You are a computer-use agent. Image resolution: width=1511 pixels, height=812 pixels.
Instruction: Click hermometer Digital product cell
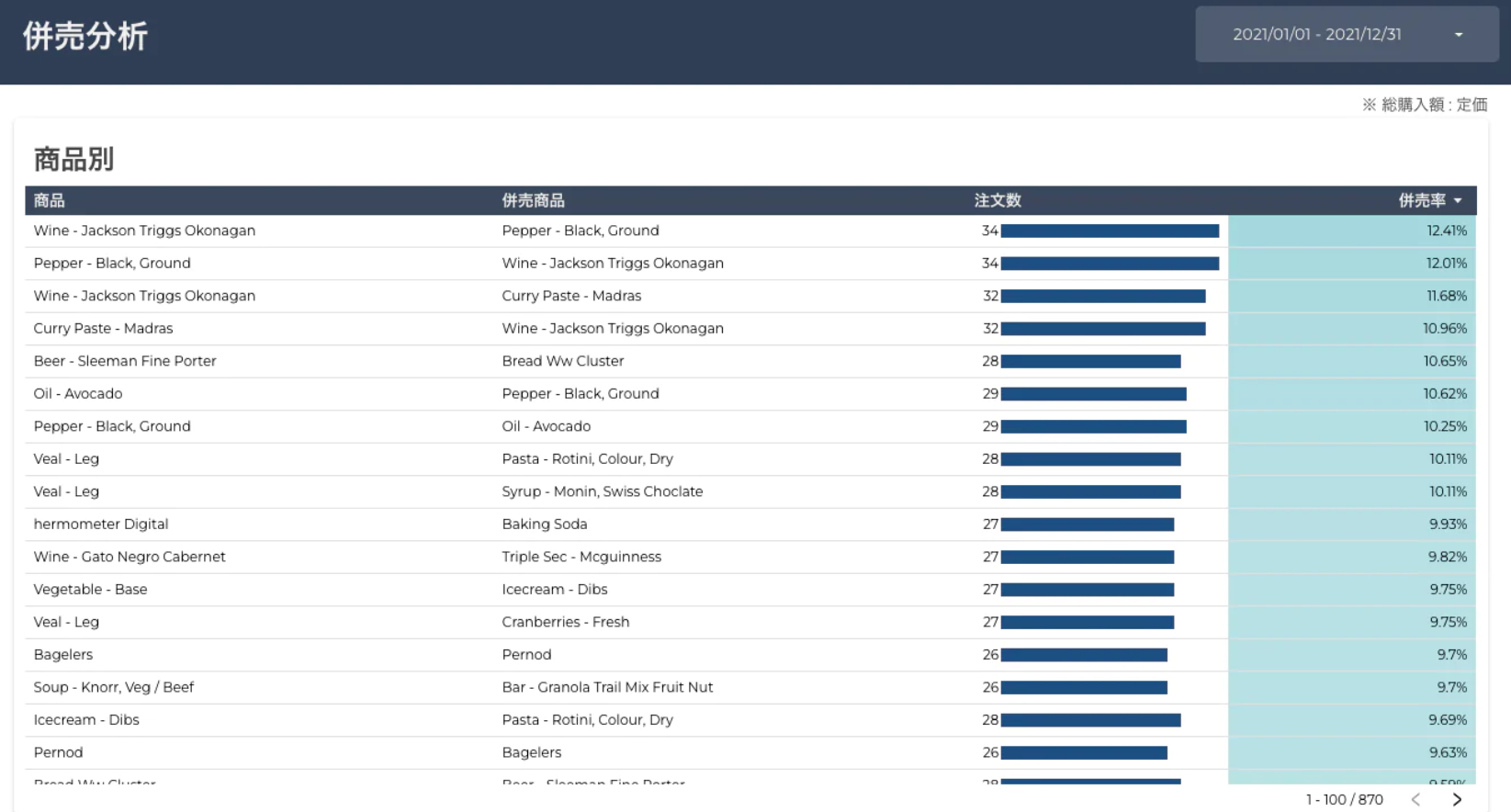pyautogui.click(x=101, y=524)
